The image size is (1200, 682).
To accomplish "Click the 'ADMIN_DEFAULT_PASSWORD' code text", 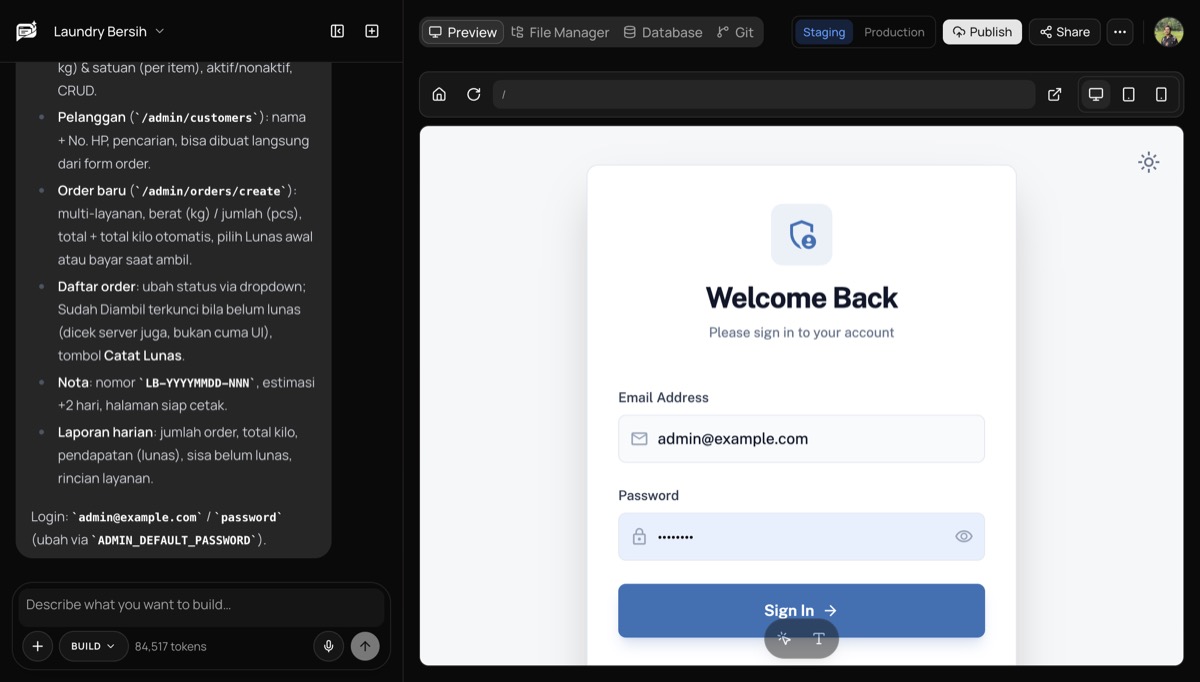I will coord(174,541).
